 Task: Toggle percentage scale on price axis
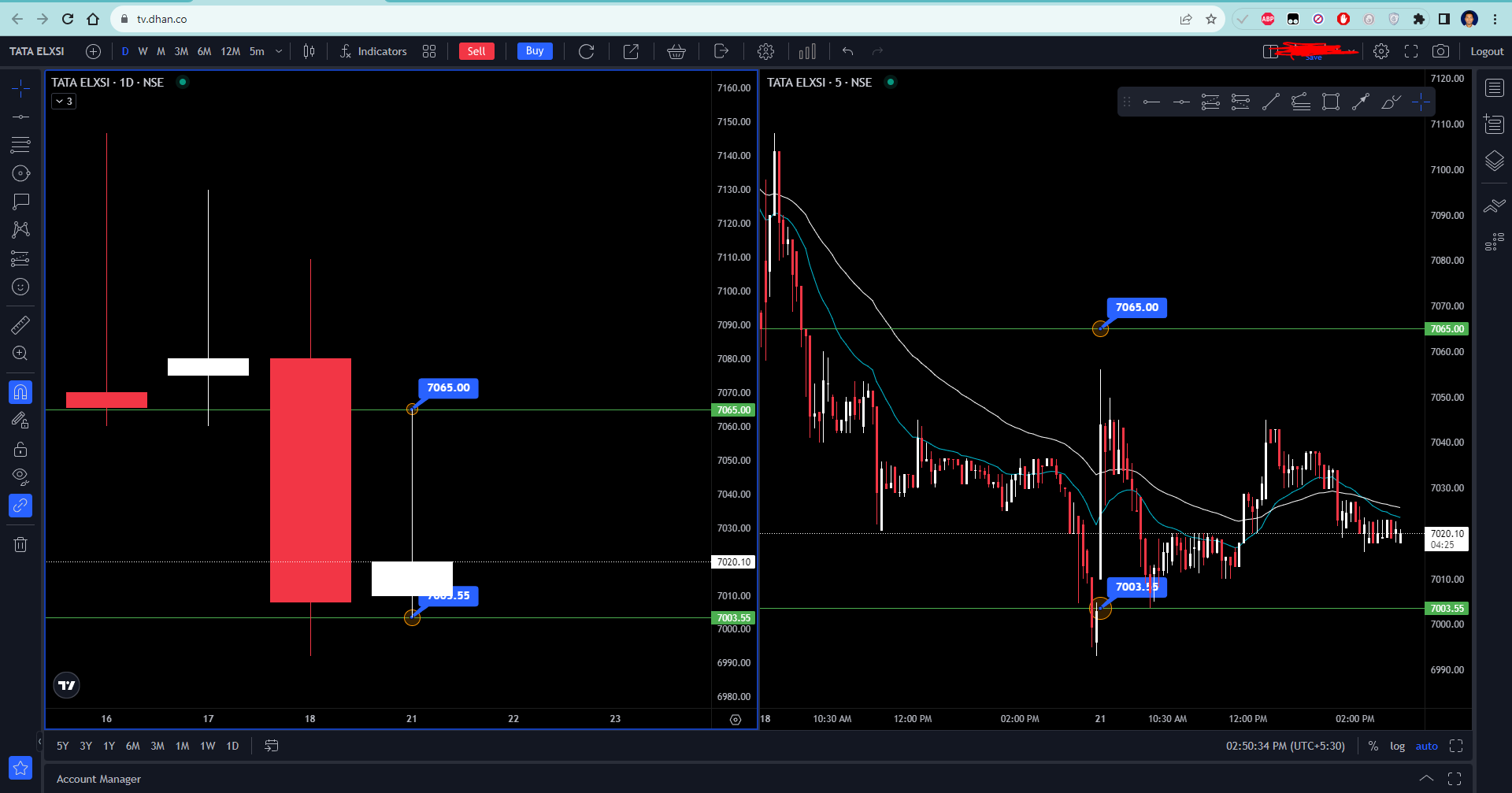1373,746
